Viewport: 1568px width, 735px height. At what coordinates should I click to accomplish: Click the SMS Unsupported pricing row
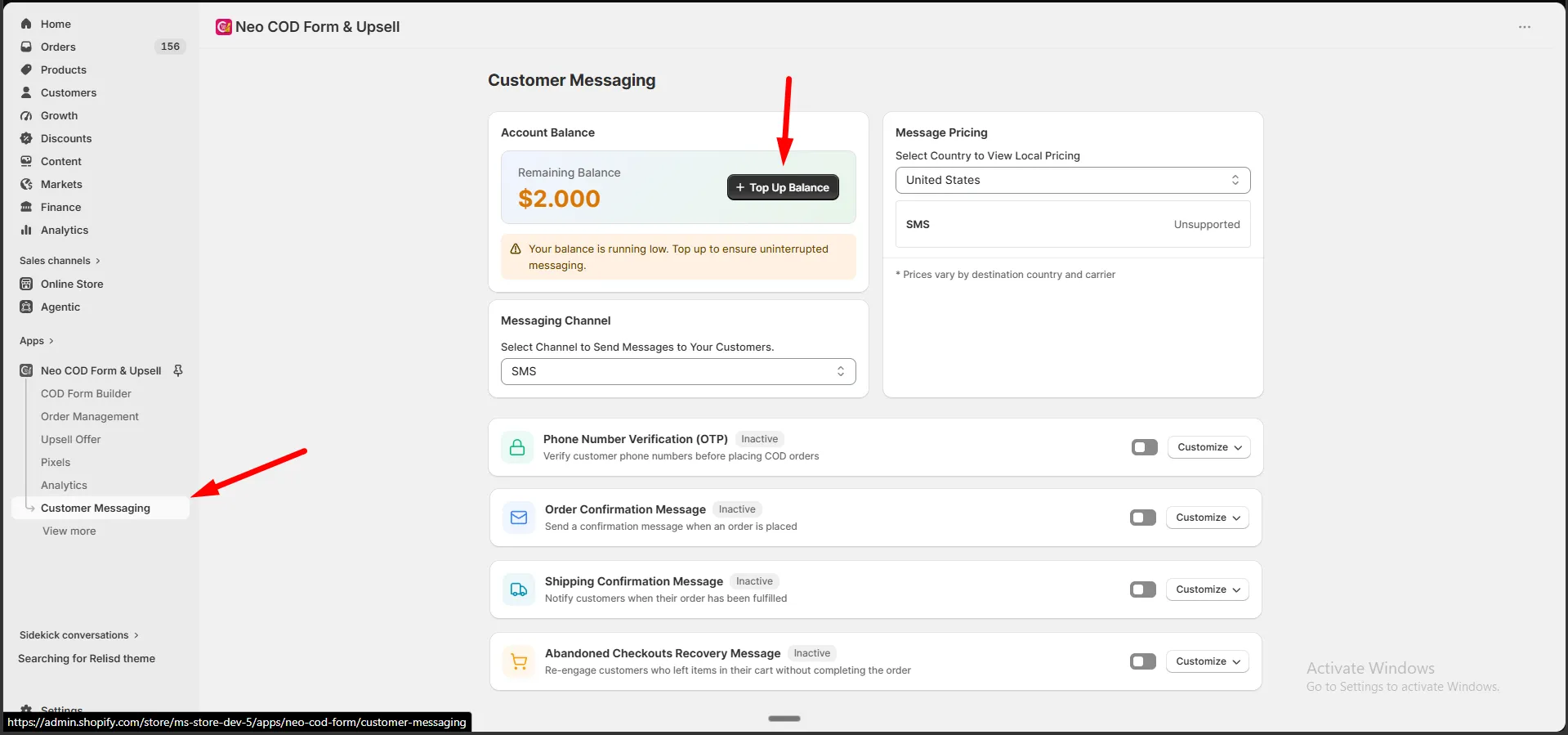(1073, 224)
